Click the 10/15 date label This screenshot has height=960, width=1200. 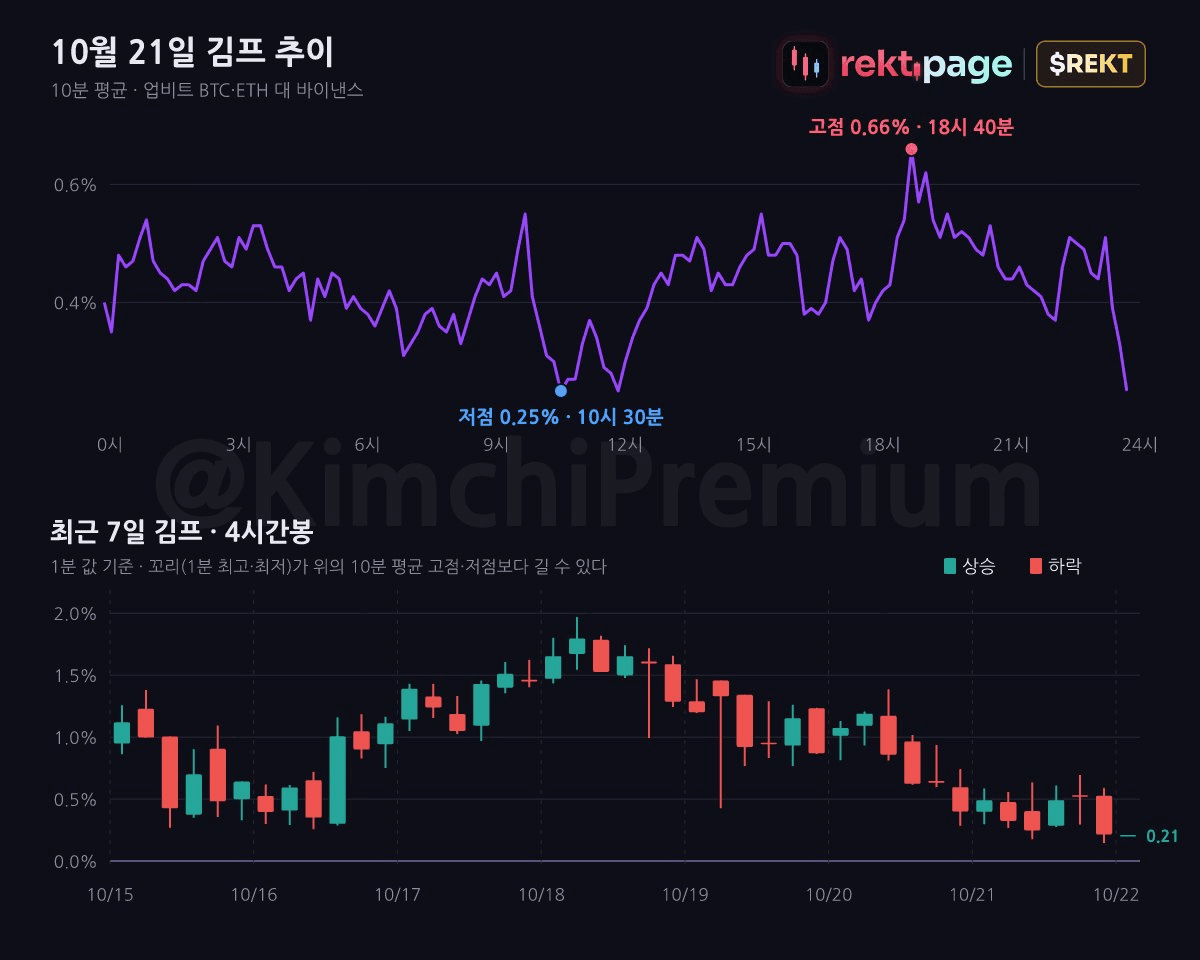110,893
